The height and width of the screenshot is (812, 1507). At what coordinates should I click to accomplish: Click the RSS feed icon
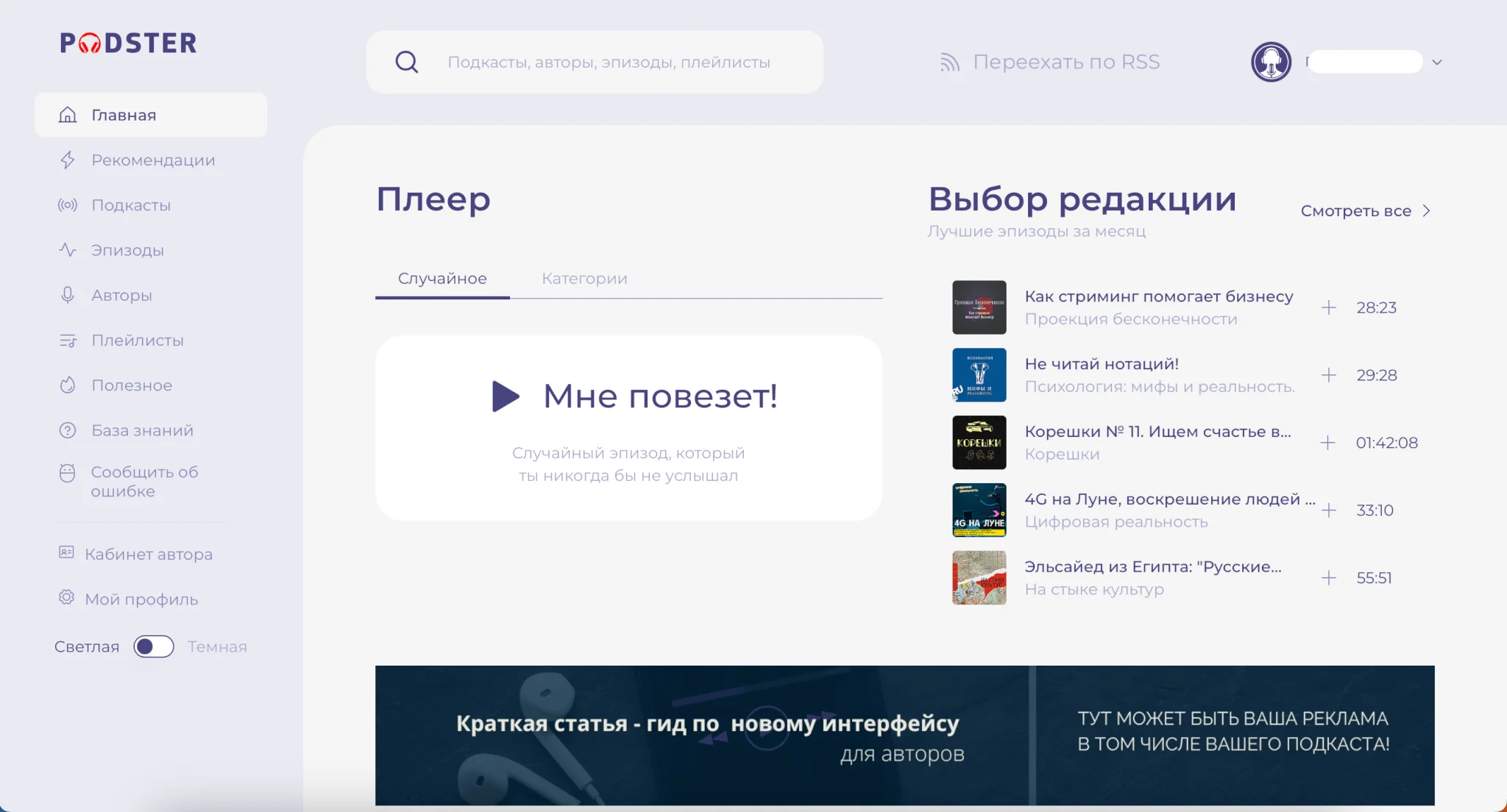pos(949,63)
